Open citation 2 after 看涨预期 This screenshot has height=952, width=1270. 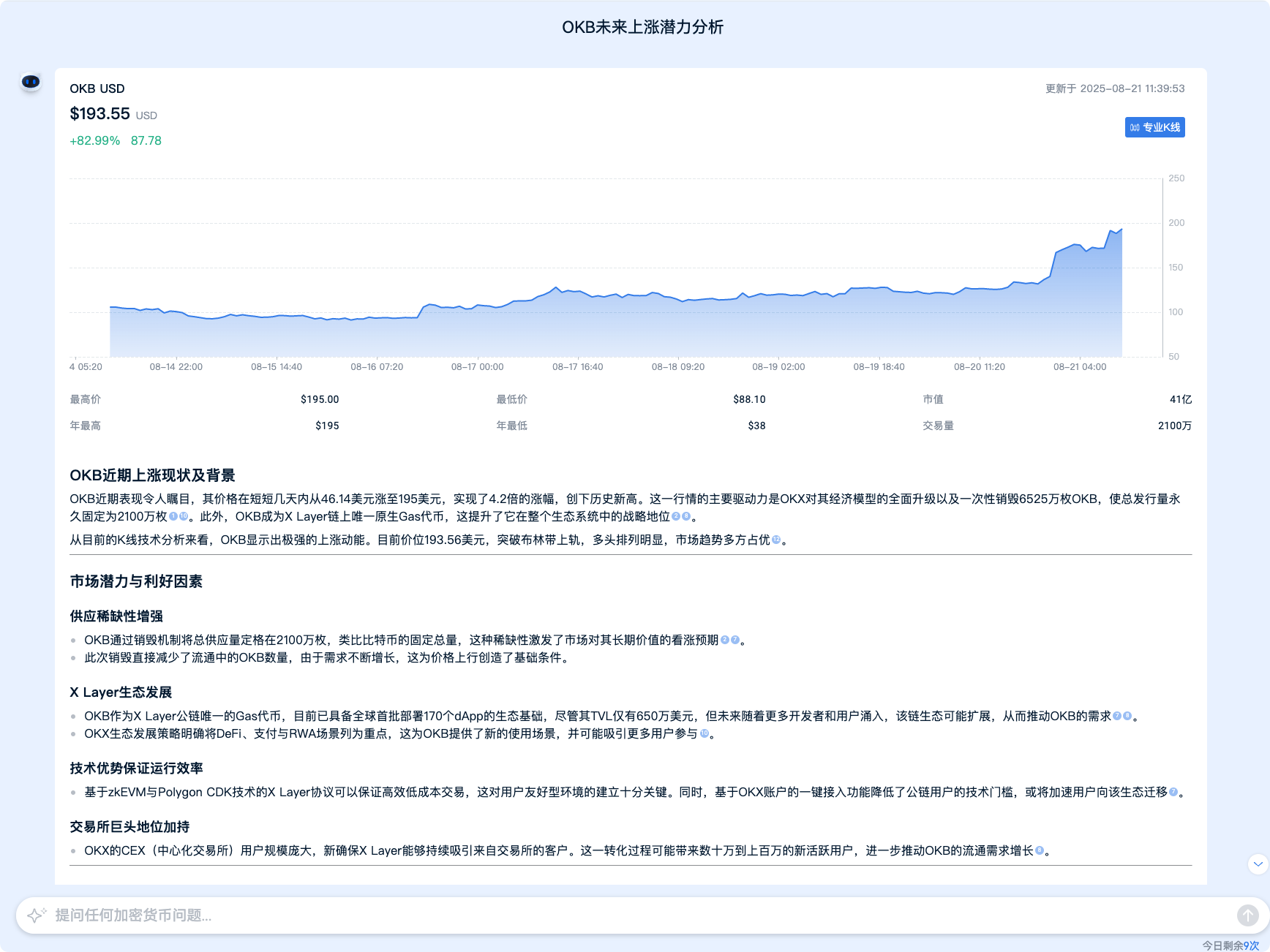[x=725, y=640]
